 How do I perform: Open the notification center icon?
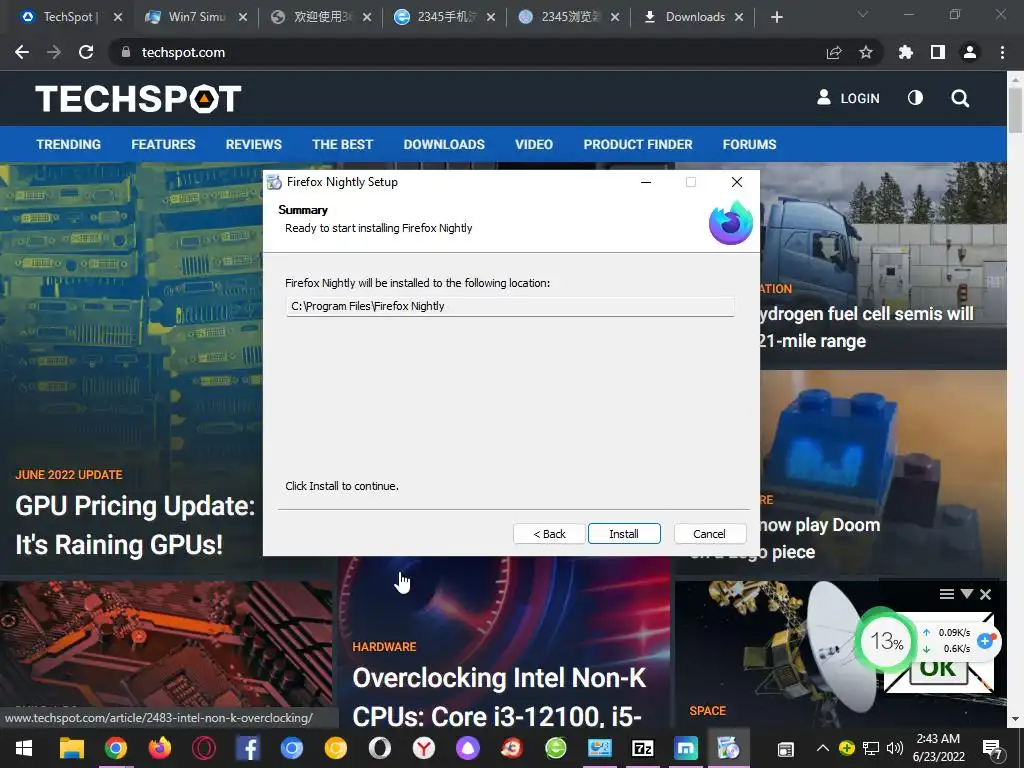click(993, 749)
